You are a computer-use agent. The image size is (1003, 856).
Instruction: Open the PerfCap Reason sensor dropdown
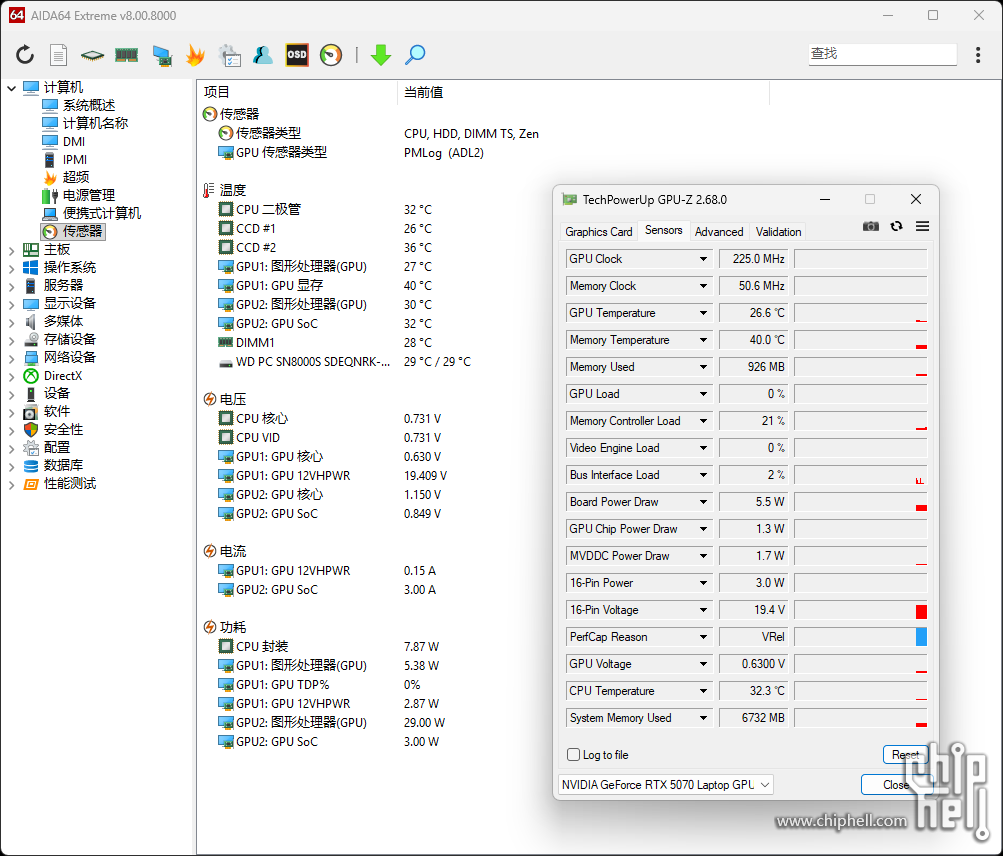[x=703, y=637]
